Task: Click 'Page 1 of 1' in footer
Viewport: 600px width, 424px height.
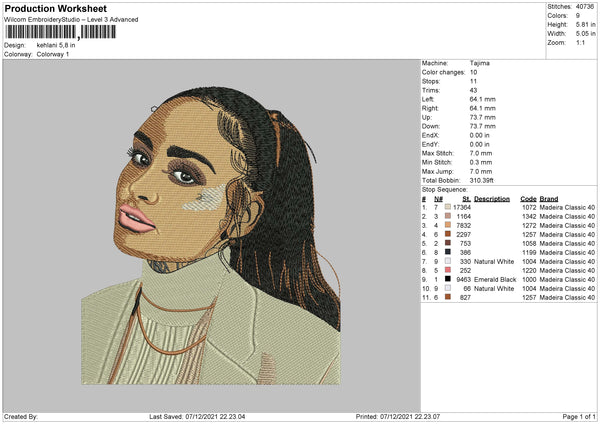Action: tap(579, 416)
